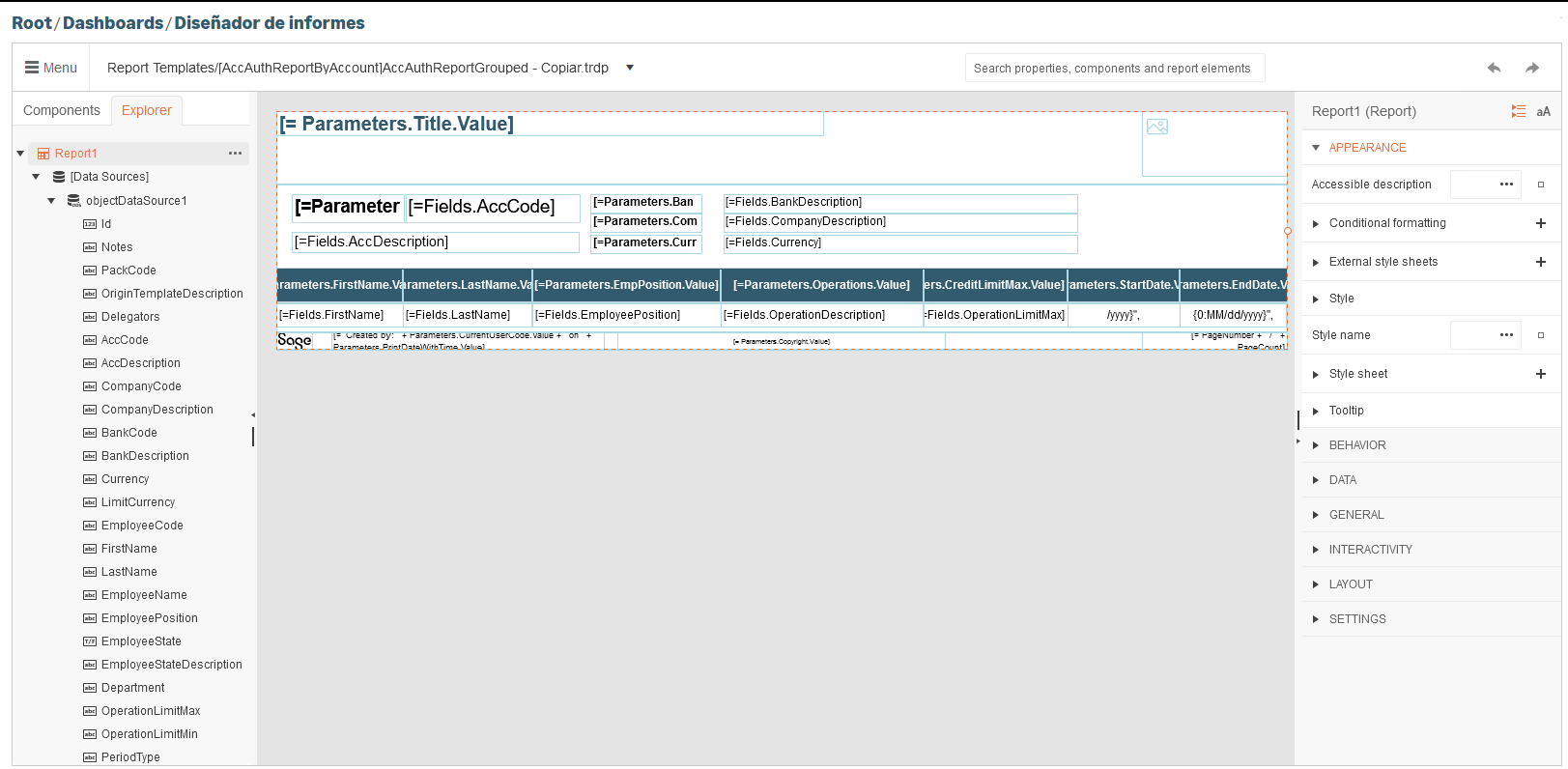Click the picture box placeholder in report header
This screenshot has height=769, width=1568.
pyautogui.click(x=1157, y=127)
